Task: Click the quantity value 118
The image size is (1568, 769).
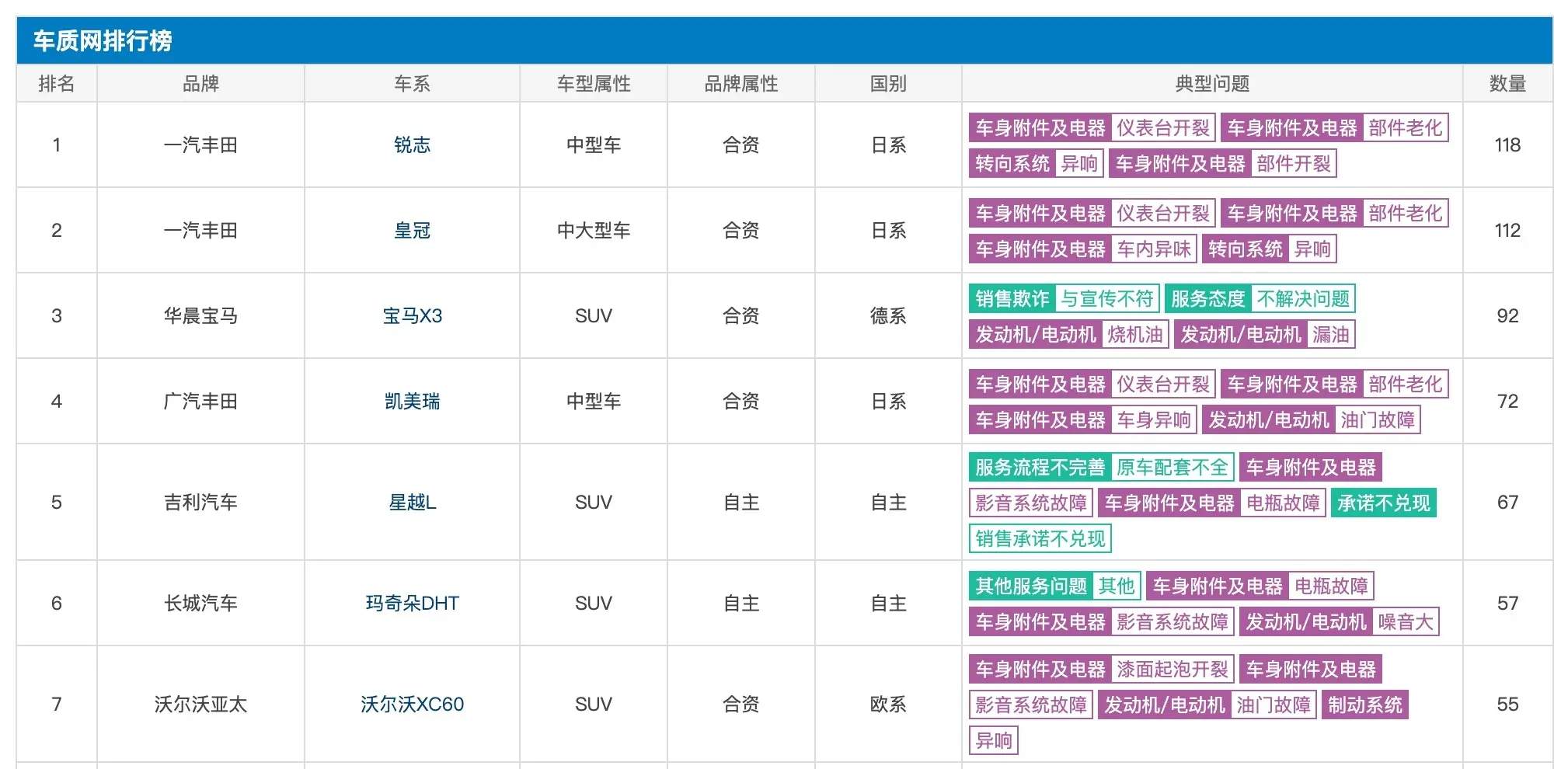Action: pos(1507,145)
